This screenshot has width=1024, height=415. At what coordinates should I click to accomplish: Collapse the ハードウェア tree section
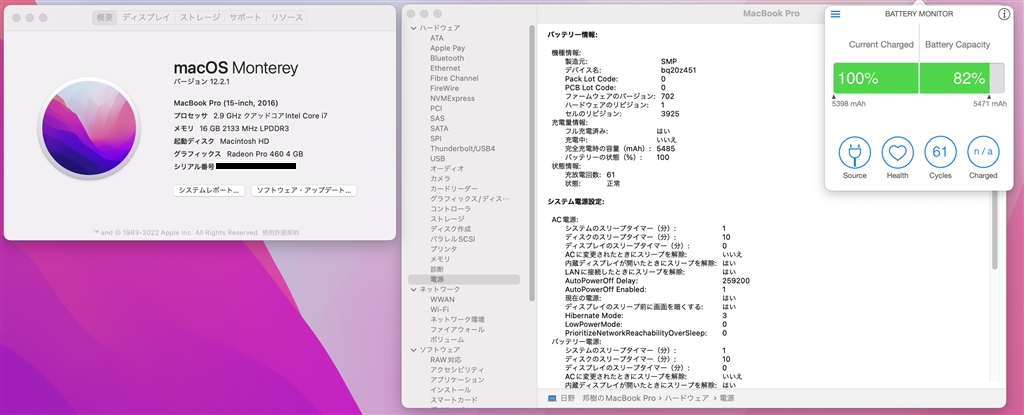click(413, 28)
